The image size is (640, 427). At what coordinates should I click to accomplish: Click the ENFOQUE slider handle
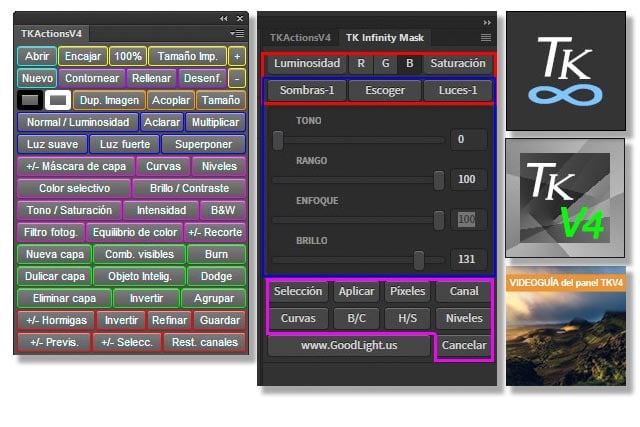(439, 220)
